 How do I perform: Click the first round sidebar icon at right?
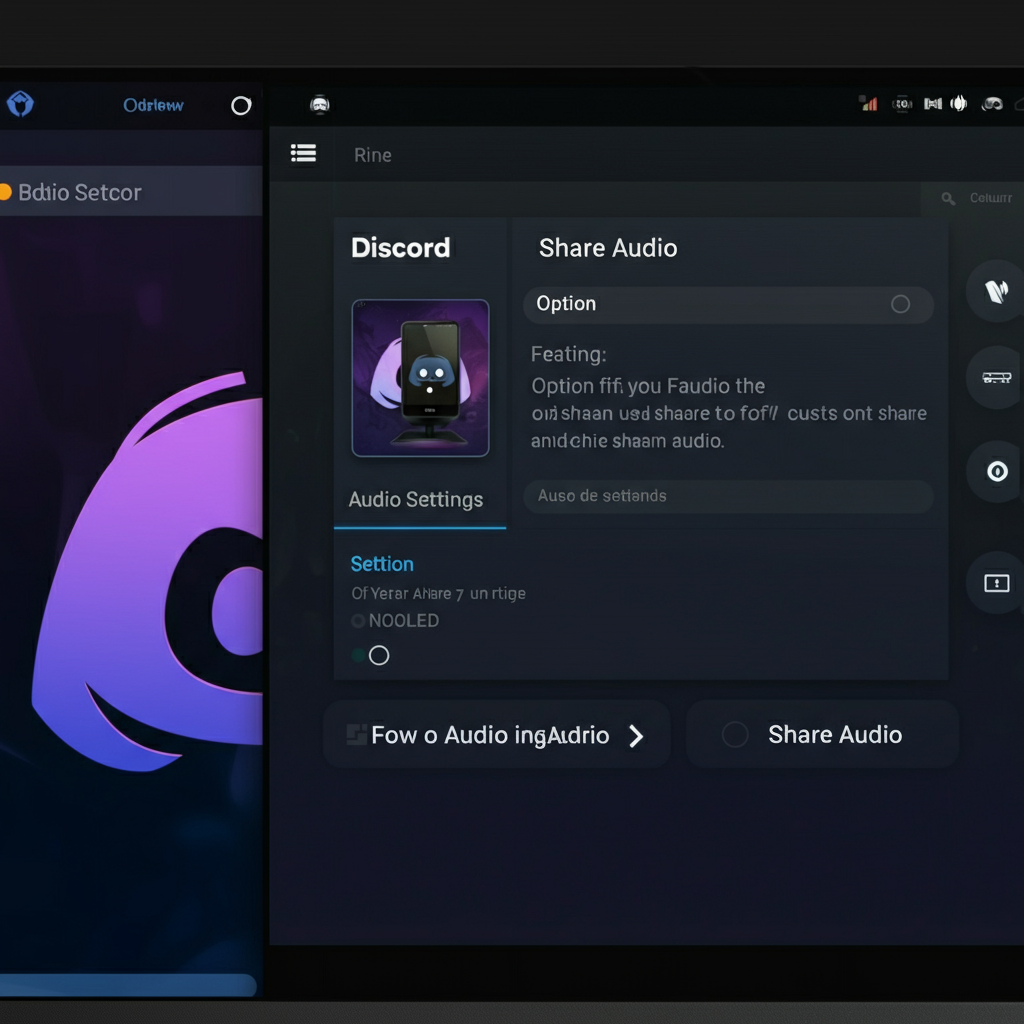(996, 291)
